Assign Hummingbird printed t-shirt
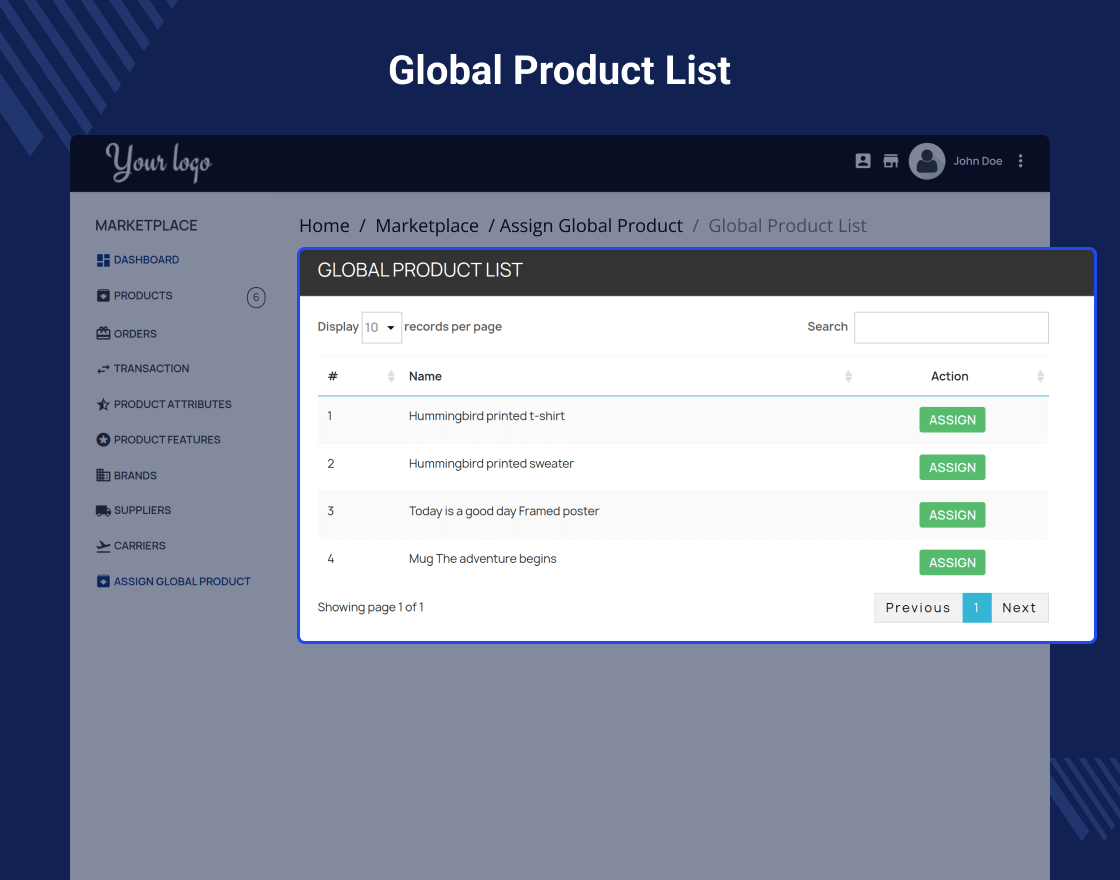Screen dimensions: 1120x880 (x=952, y=420)
